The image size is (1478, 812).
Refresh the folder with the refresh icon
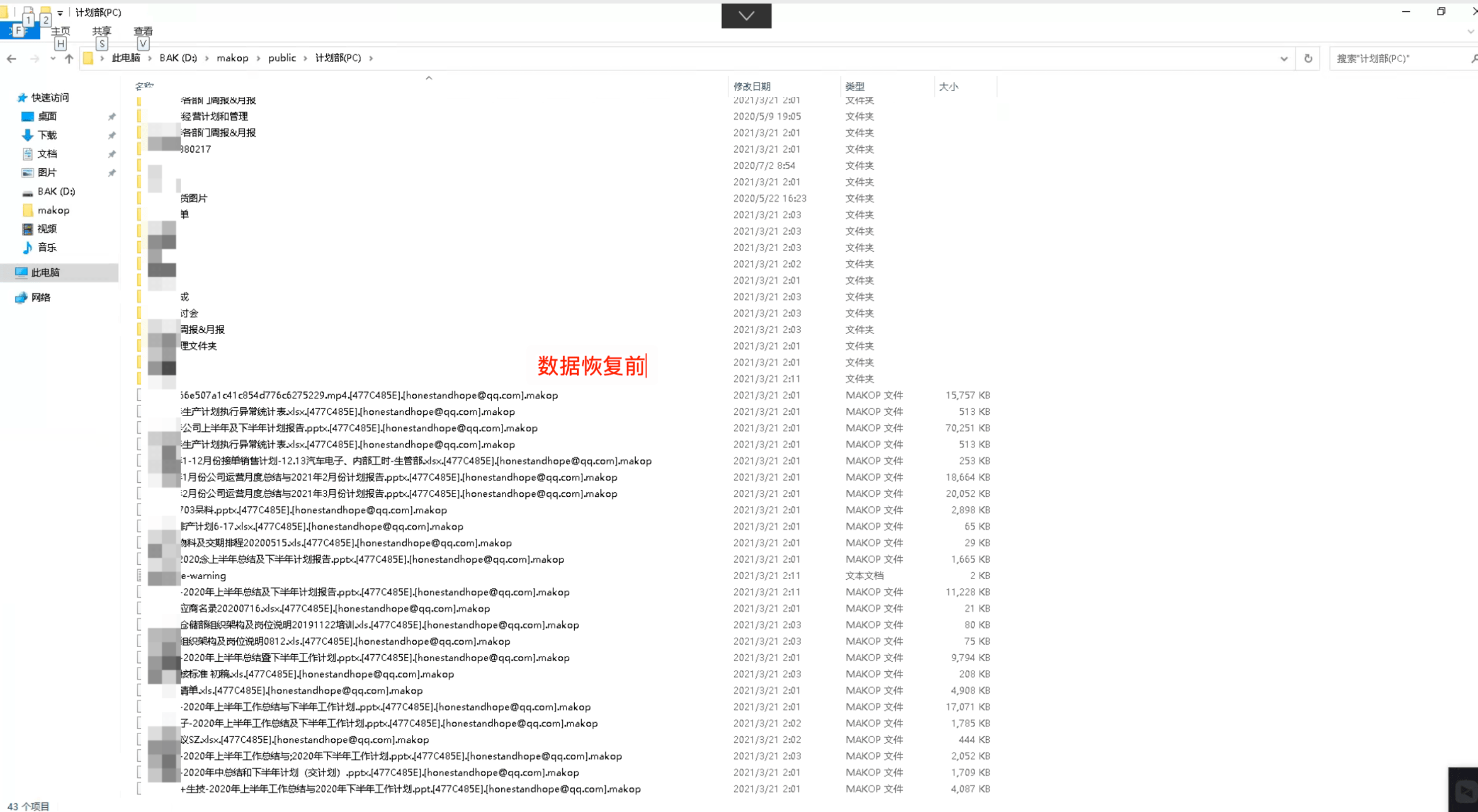pos(1308,58)
